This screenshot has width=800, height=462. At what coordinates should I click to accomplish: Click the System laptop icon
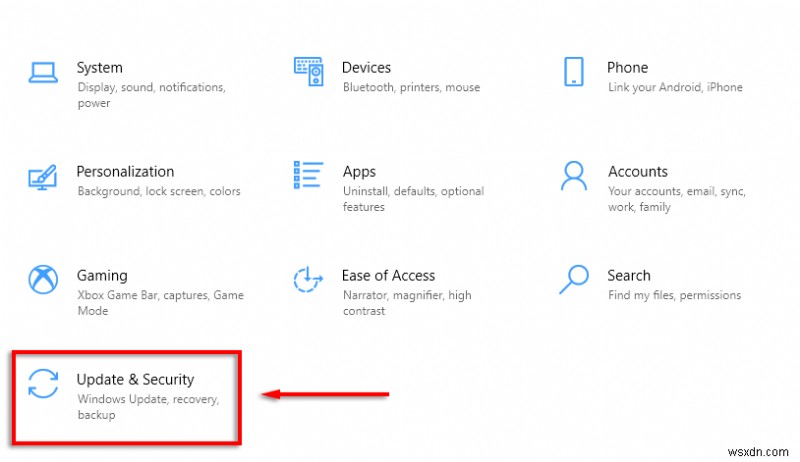43,72
